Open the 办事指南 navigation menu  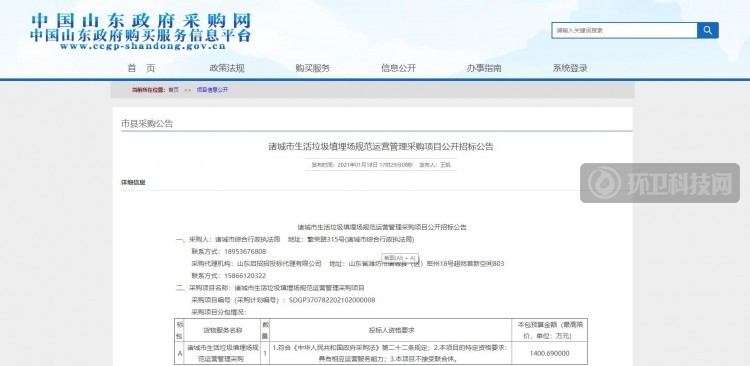pyautogui.click(x=484, y=68)
